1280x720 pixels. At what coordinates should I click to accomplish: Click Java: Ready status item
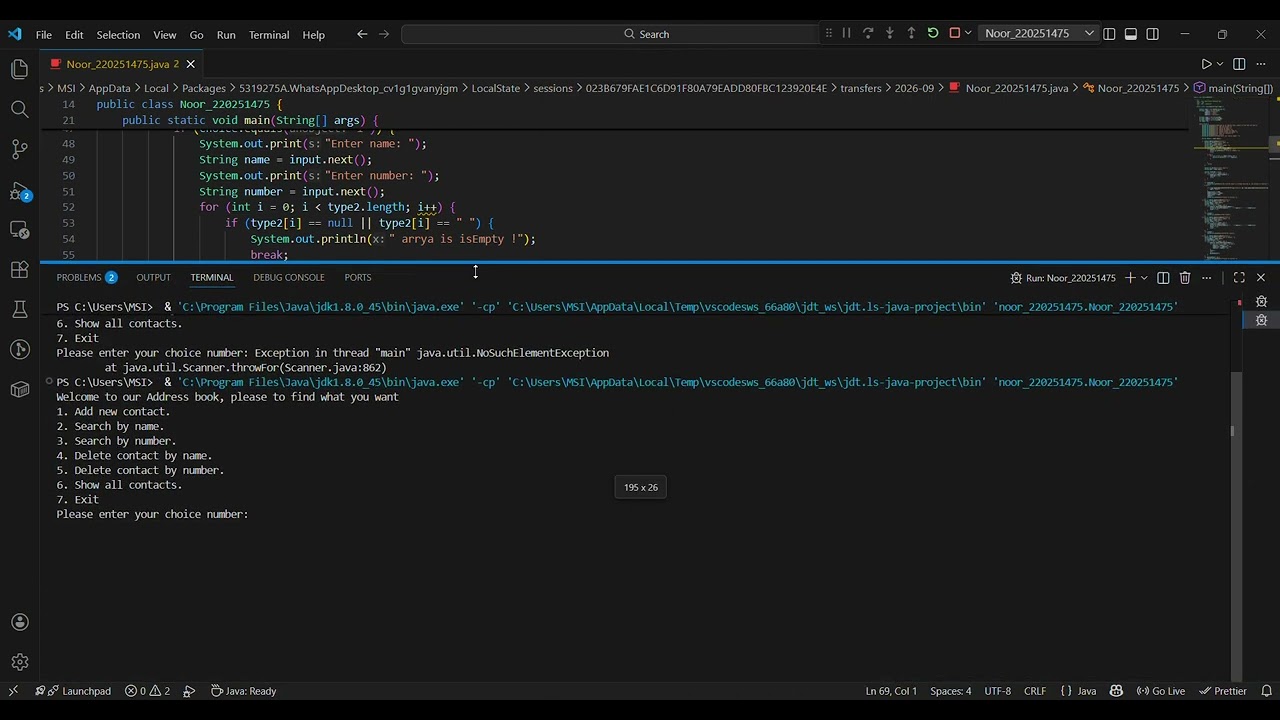(x=242, y=691)
